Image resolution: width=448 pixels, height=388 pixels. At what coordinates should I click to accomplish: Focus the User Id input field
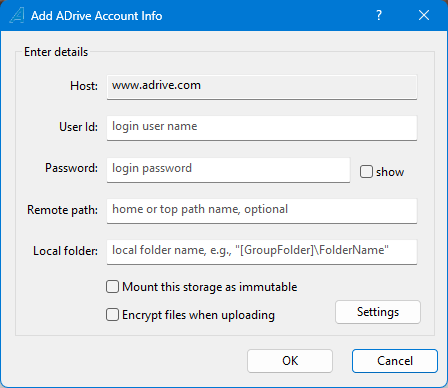tap(262, 128)
